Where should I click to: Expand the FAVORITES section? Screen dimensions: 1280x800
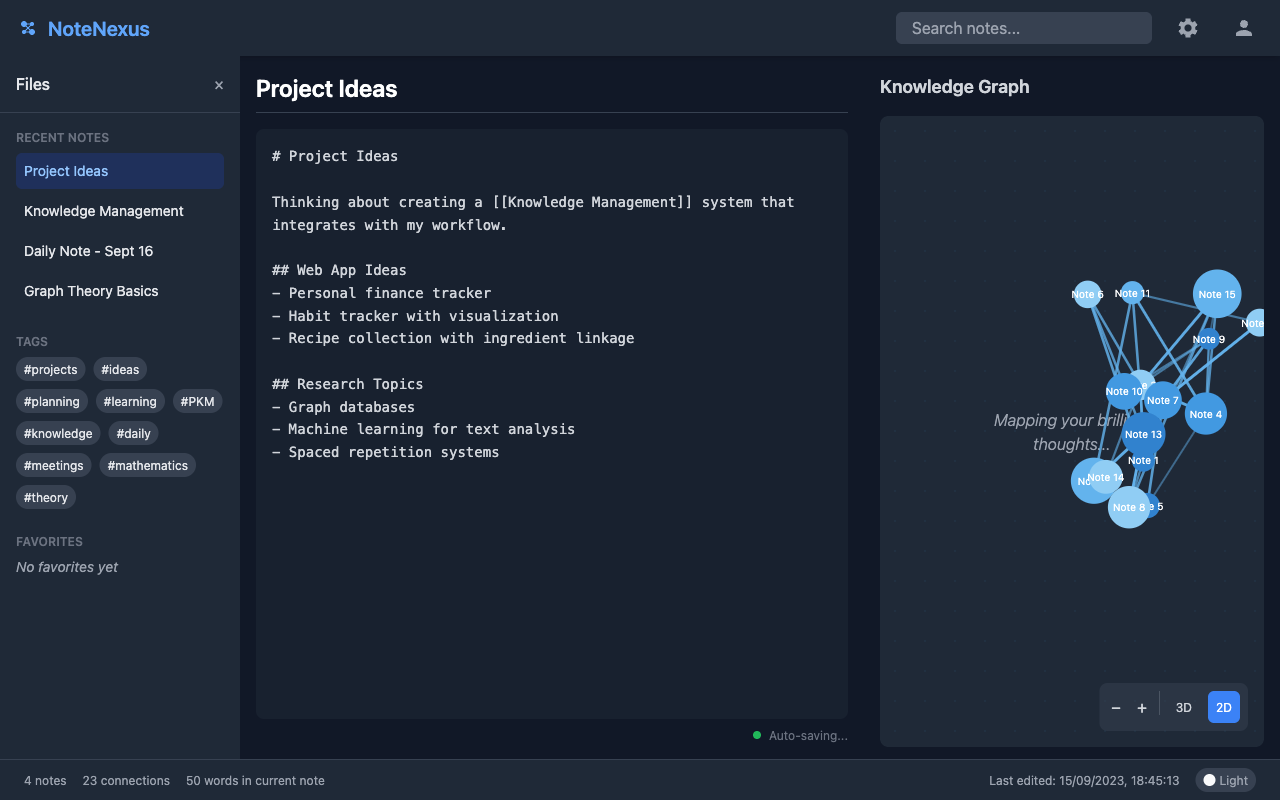[x=49, y=541]
